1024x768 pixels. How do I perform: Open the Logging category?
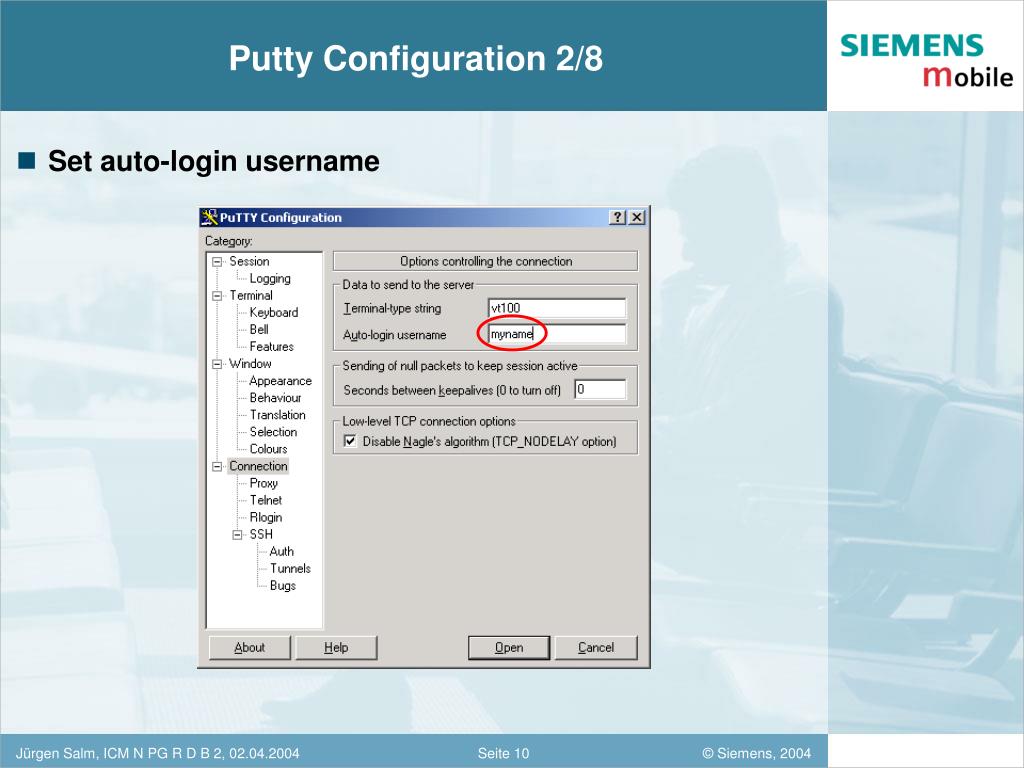[270, 279]
